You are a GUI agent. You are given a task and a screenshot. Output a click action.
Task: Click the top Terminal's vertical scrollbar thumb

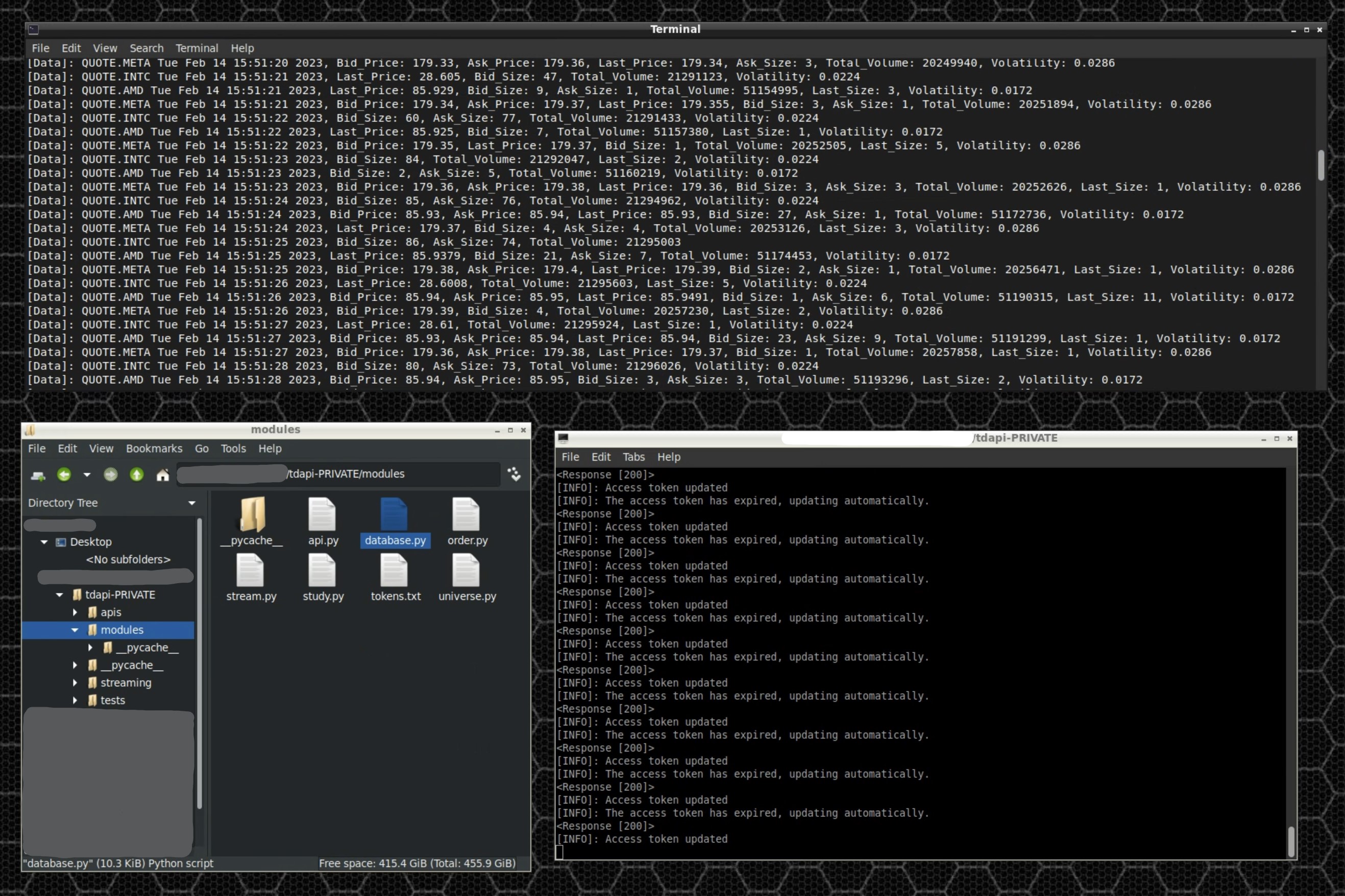[1320, 166]
